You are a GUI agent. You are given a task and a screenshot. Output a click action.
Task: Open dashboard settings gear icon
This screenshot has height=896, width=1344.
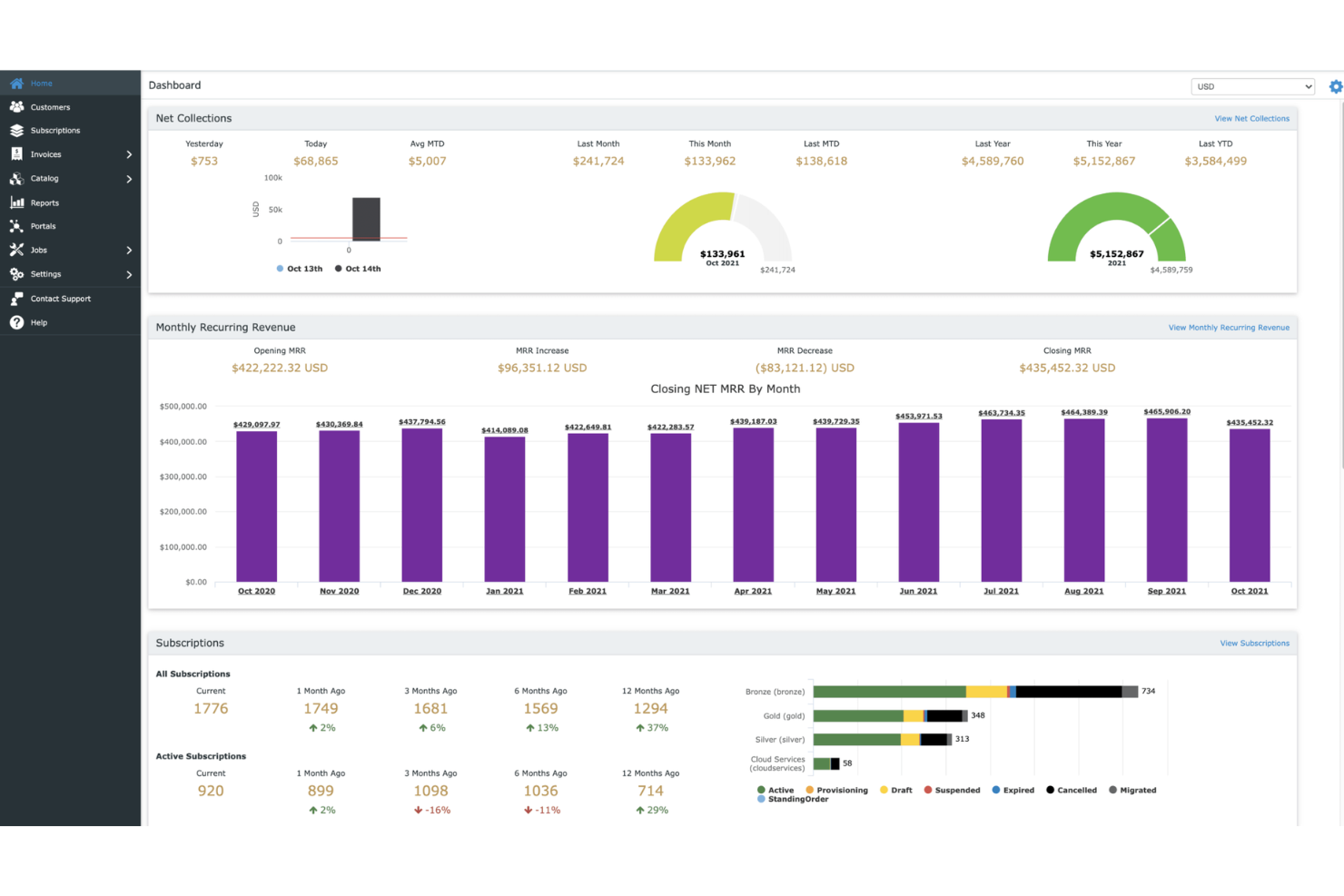click(1335, 87)
